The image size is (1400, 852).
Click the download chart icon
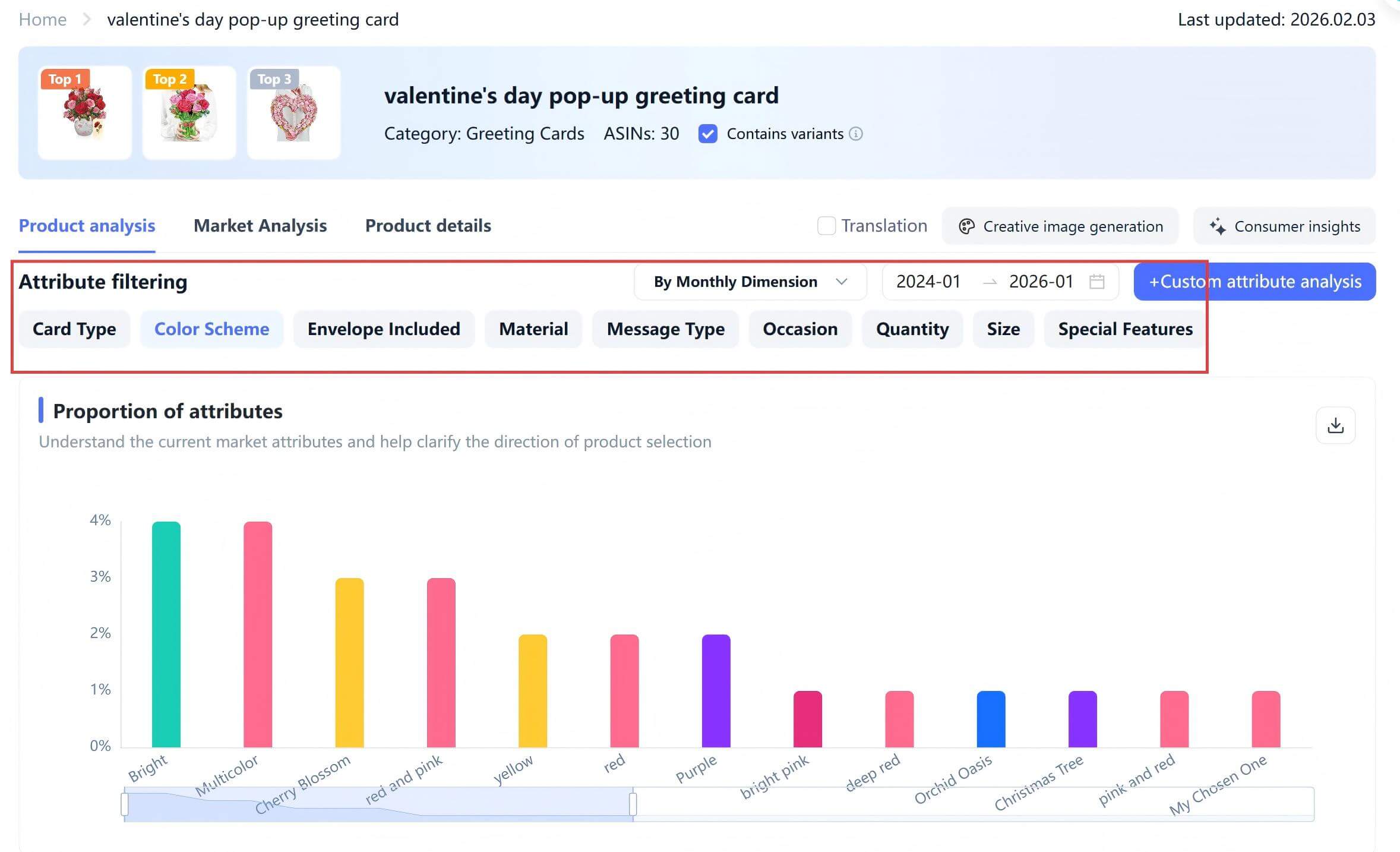point(1335,425)
